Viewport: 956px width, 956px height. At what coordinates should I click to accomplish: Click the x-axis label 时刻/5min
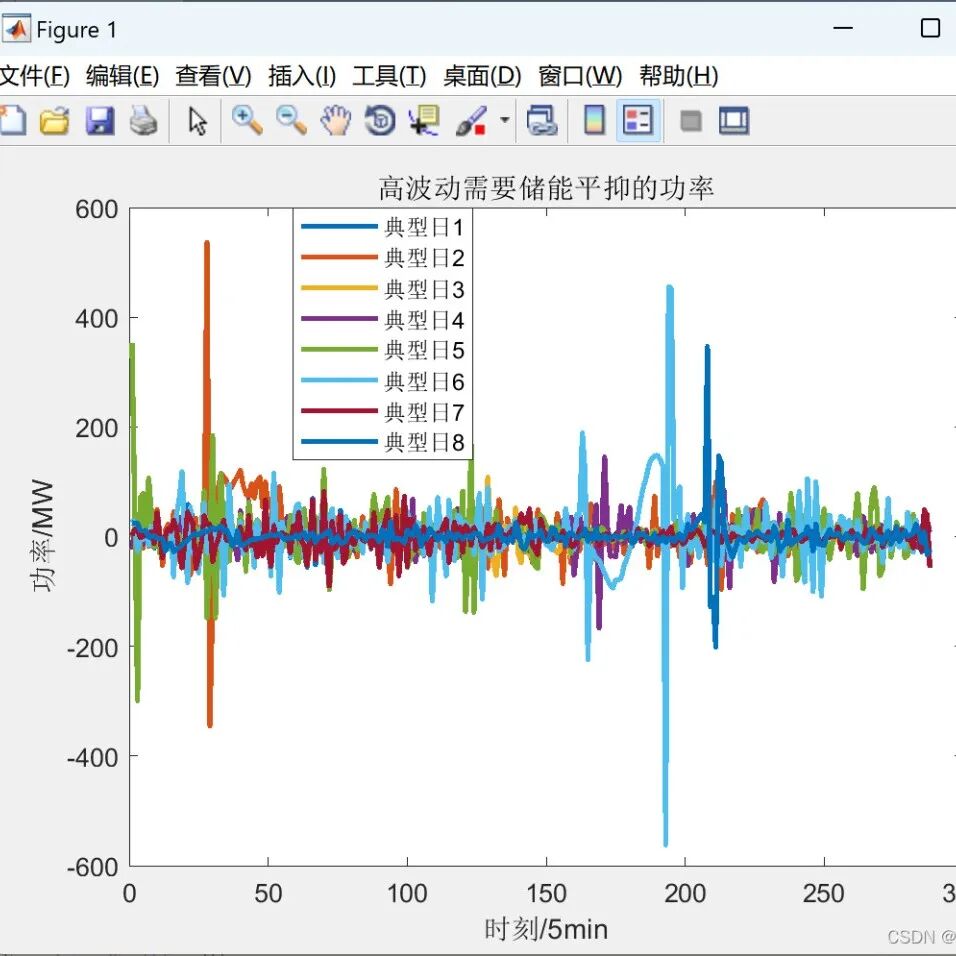coord(546,929)
